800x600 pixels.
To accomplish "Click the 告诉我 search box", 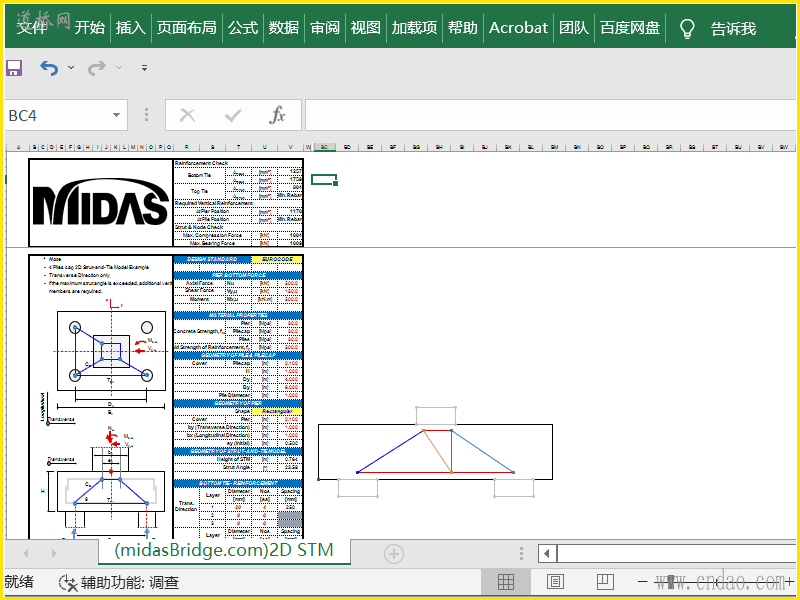I will 733,29.
